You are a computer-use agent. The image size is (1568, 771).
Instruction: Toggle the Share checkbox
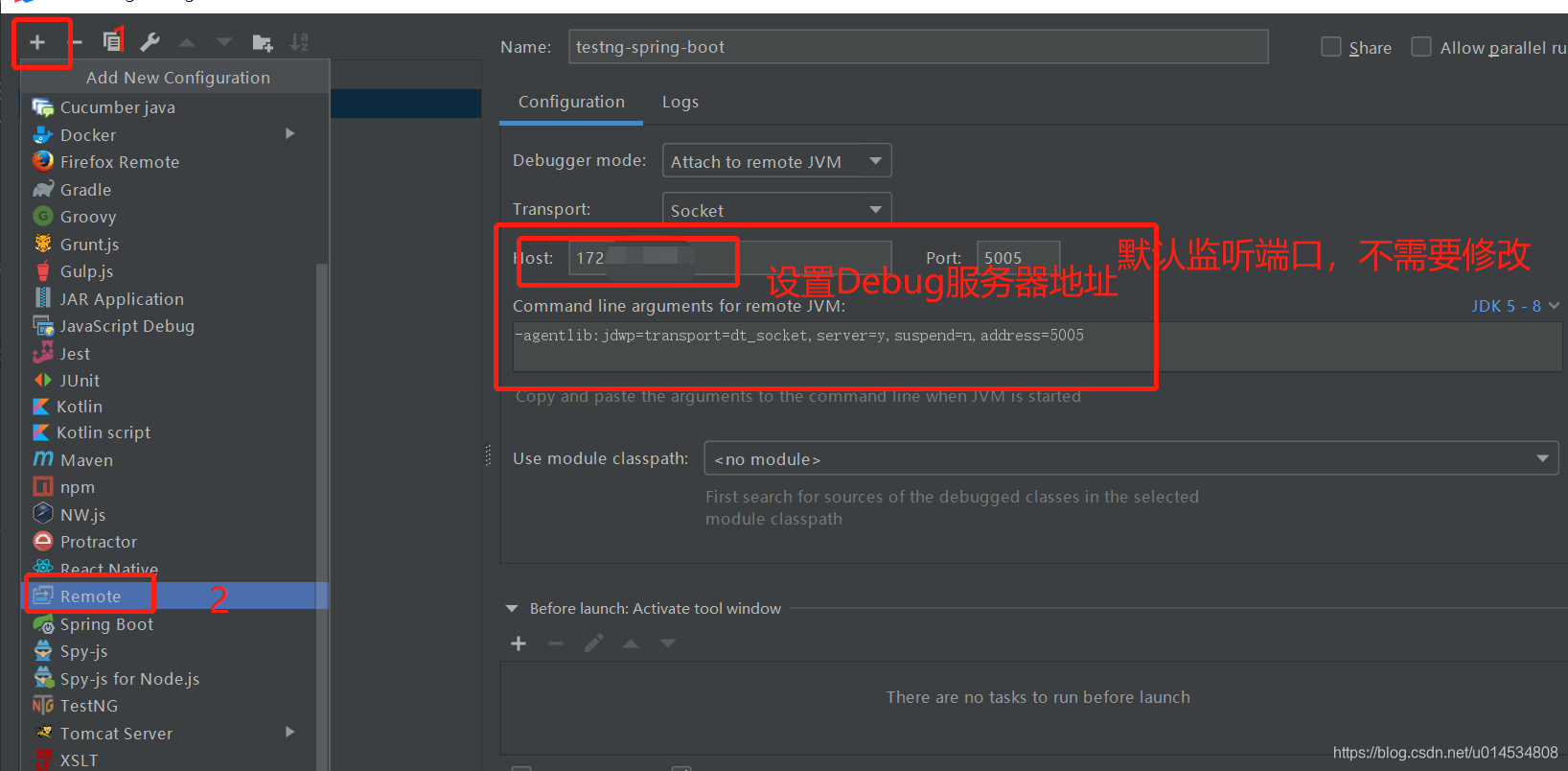(x=1331, y=47)
